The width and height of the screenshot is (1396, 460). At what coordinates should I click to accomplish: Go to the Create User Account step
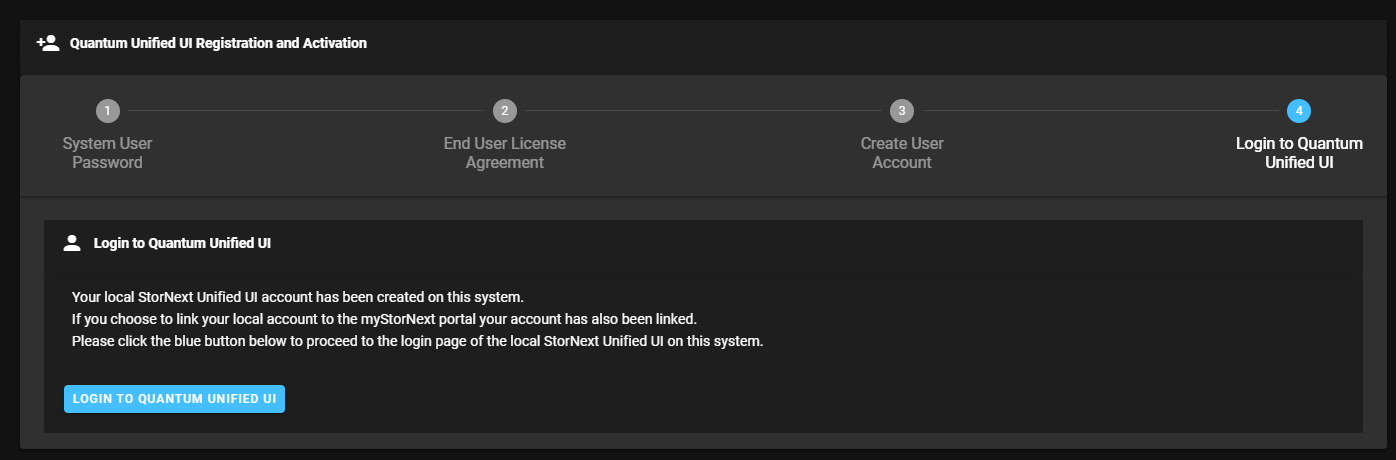pos(902,153)
